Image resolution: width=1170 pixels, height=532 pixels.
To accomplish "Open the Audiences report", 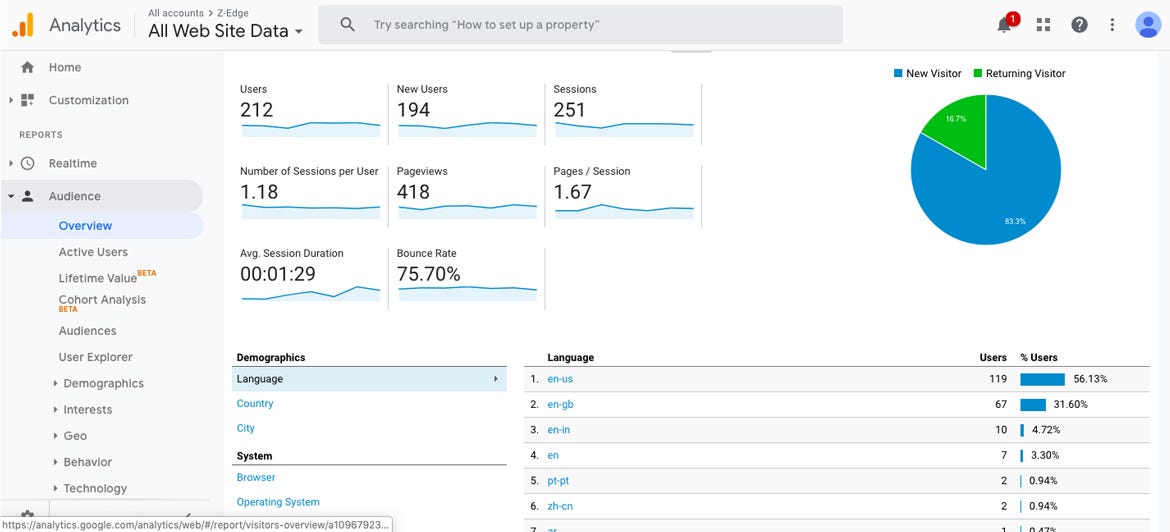I will [87, 331].
